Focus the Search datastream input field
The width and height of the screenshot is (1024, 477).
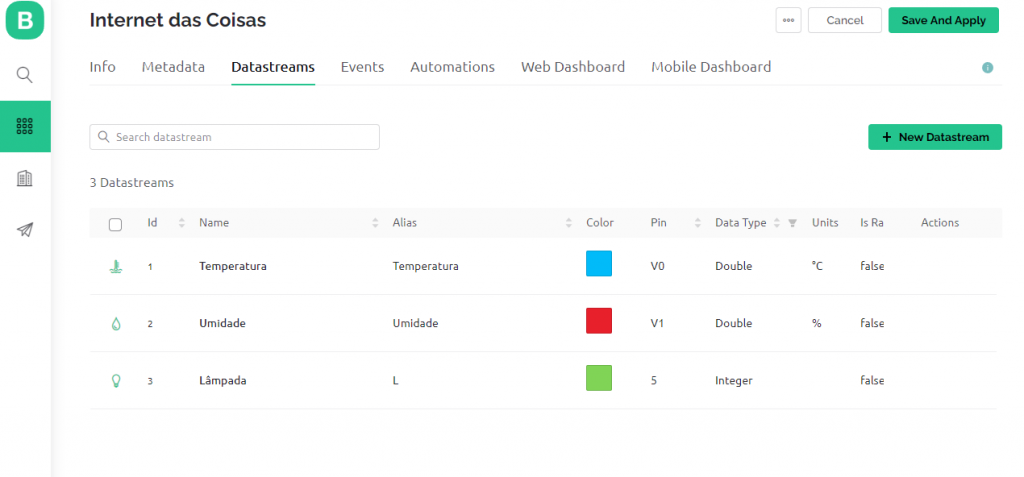234,137
